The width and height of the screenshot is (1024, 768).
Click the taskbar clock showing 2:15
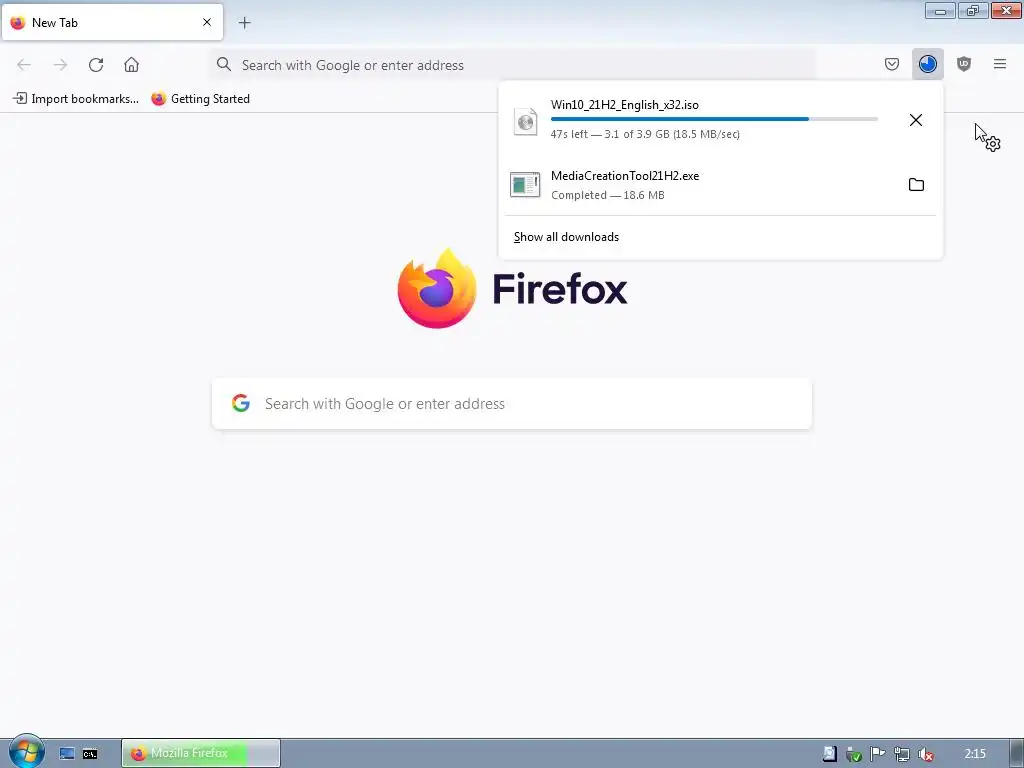point(975,754)
